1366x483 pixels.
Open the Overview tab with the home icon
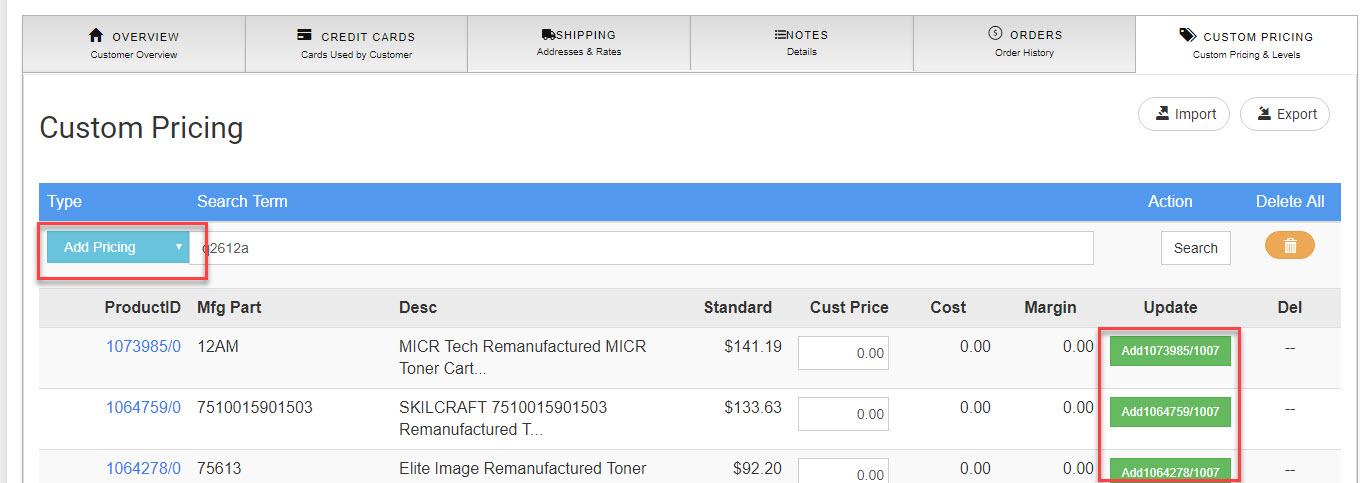click(134, 44)
